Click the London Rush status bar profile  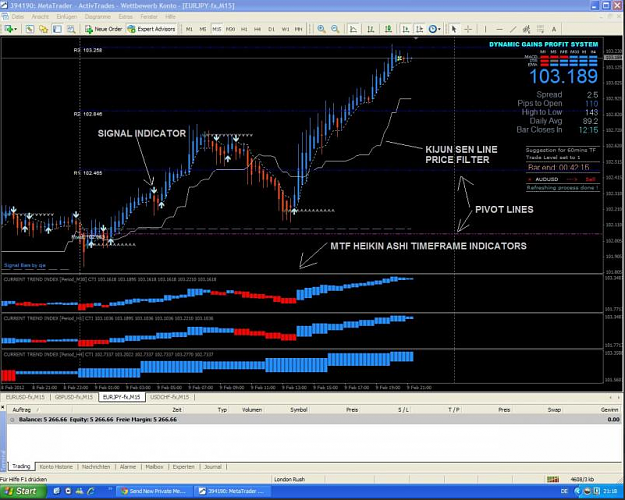289,479
